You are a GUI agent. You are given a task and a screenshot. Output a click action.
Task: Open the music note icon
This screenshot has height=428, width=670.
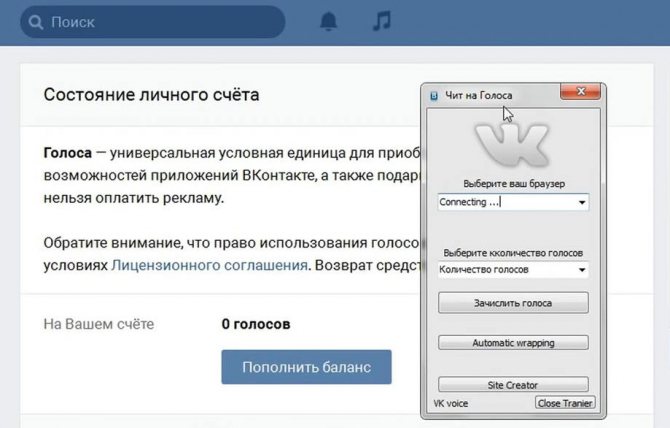(382, 21)
